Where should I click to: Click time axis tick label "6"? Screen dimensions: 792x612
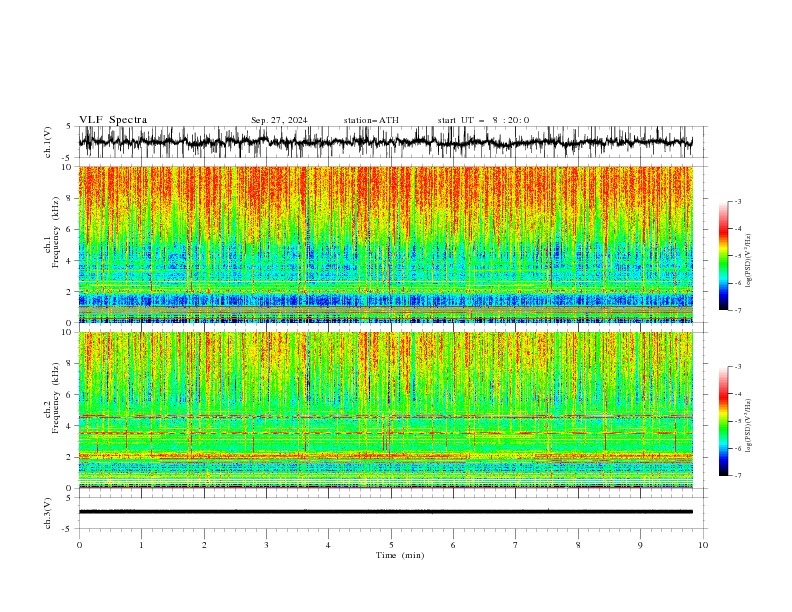pos(453,545)
